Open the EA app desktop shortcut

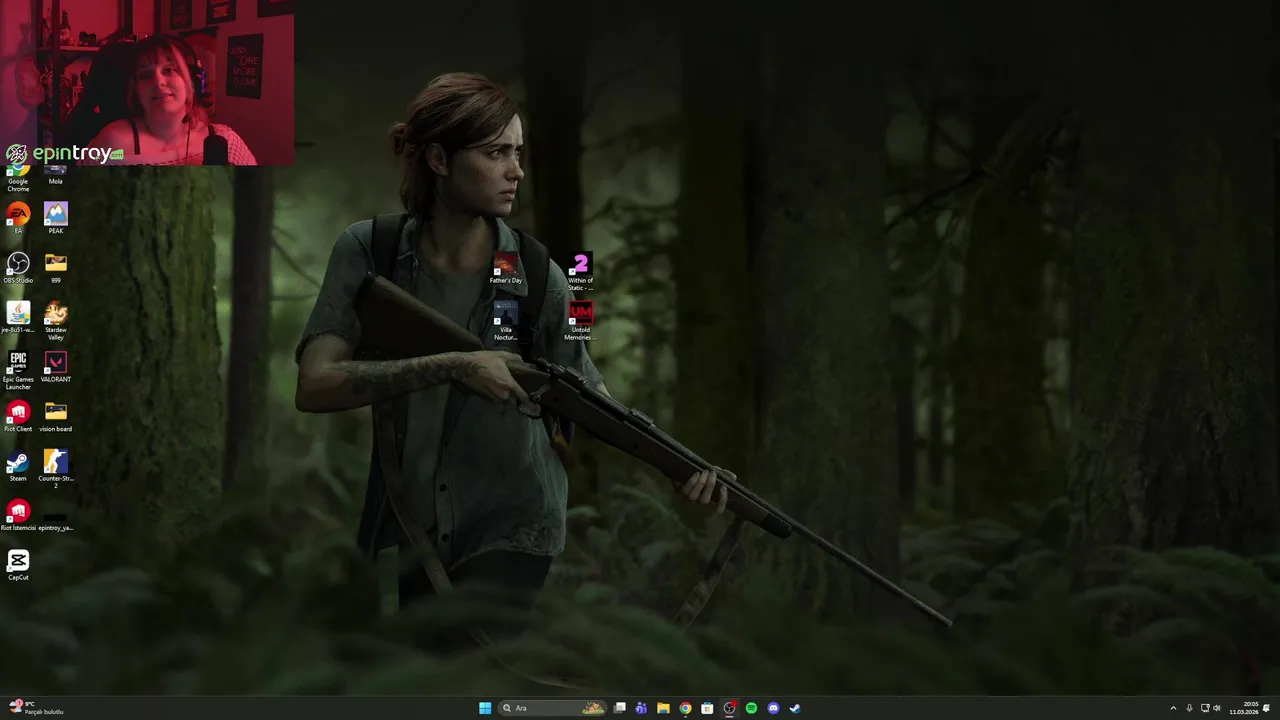point(18,217)
